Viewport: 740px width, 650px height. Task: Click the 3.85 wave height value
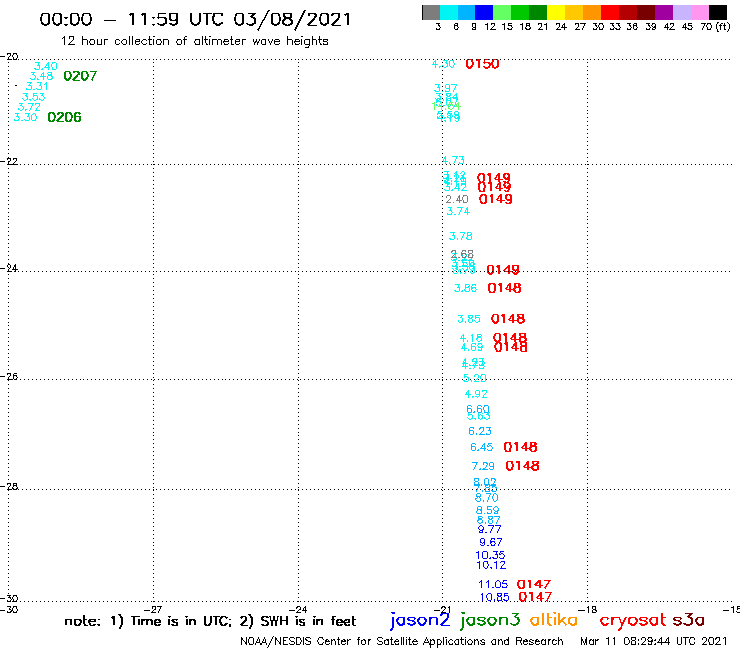(x=469, y=319)
